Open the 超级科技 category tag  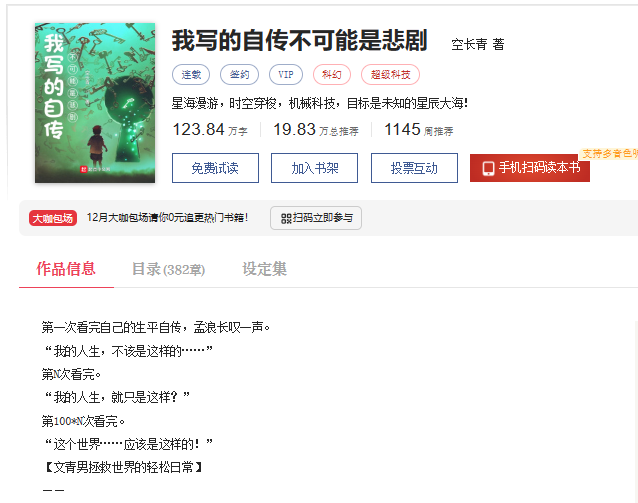point(390,74)
